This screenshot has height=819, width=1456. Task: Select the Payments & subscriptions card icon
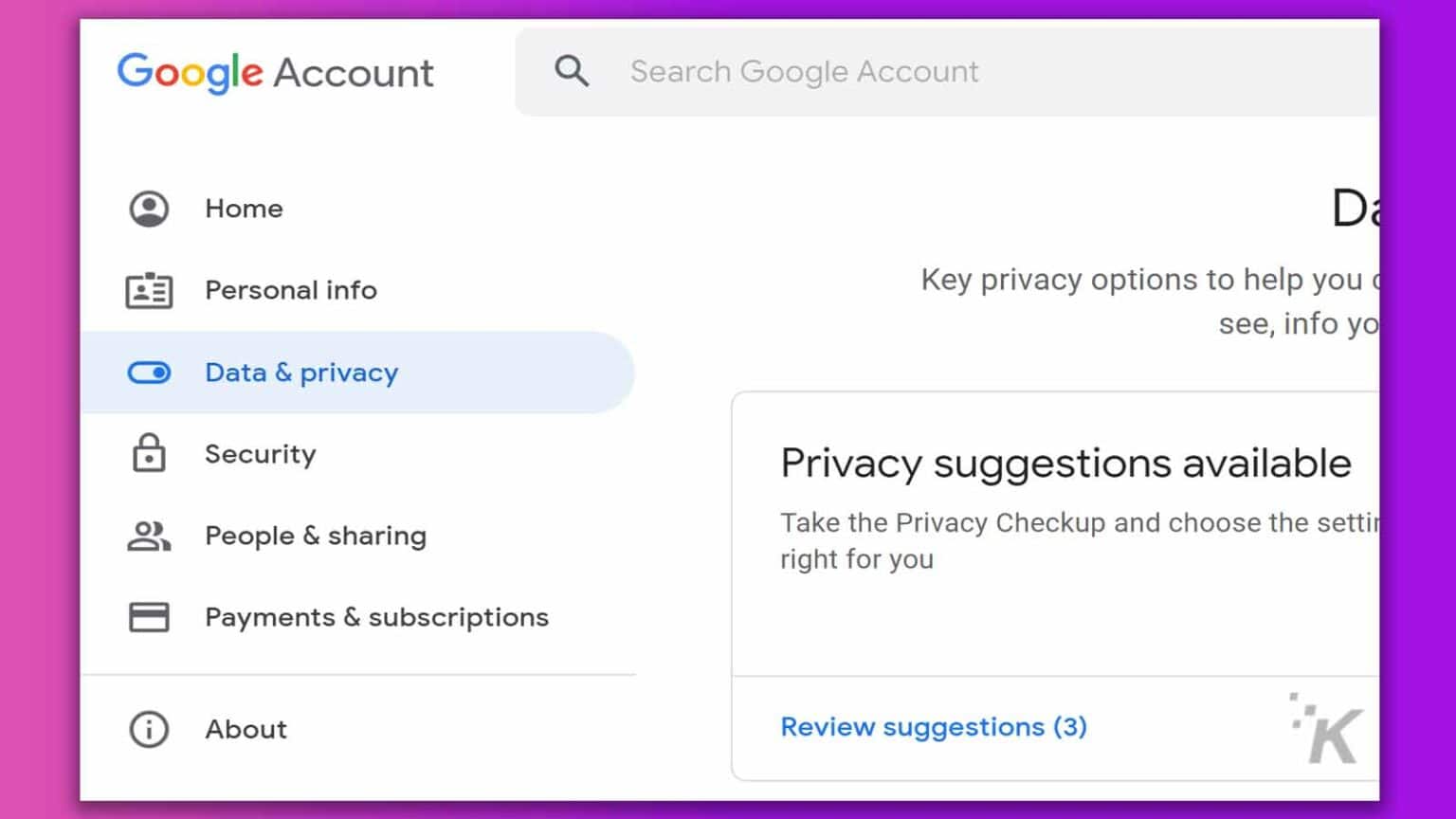(x=148, y=616)
